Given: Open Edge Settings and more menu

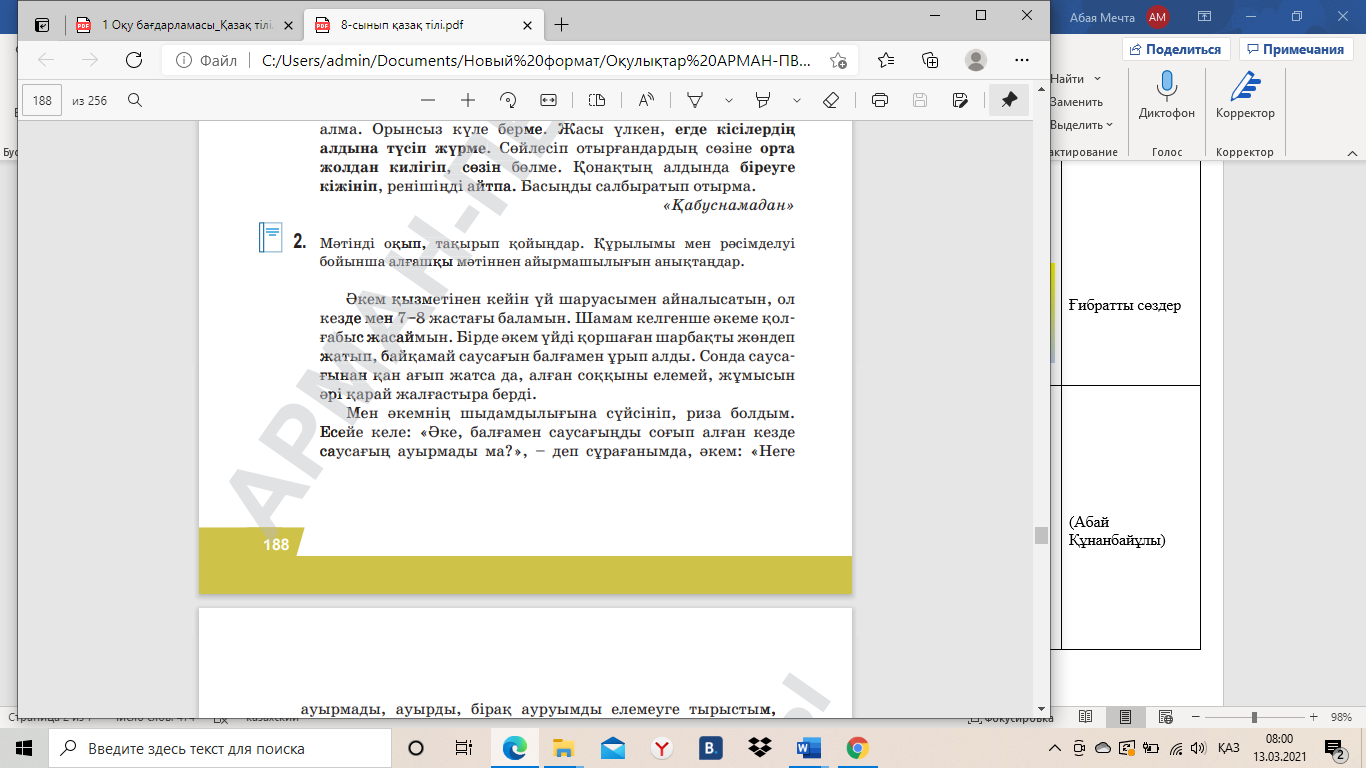Looking at the screenshot, I should click(x=1021, y=60).
